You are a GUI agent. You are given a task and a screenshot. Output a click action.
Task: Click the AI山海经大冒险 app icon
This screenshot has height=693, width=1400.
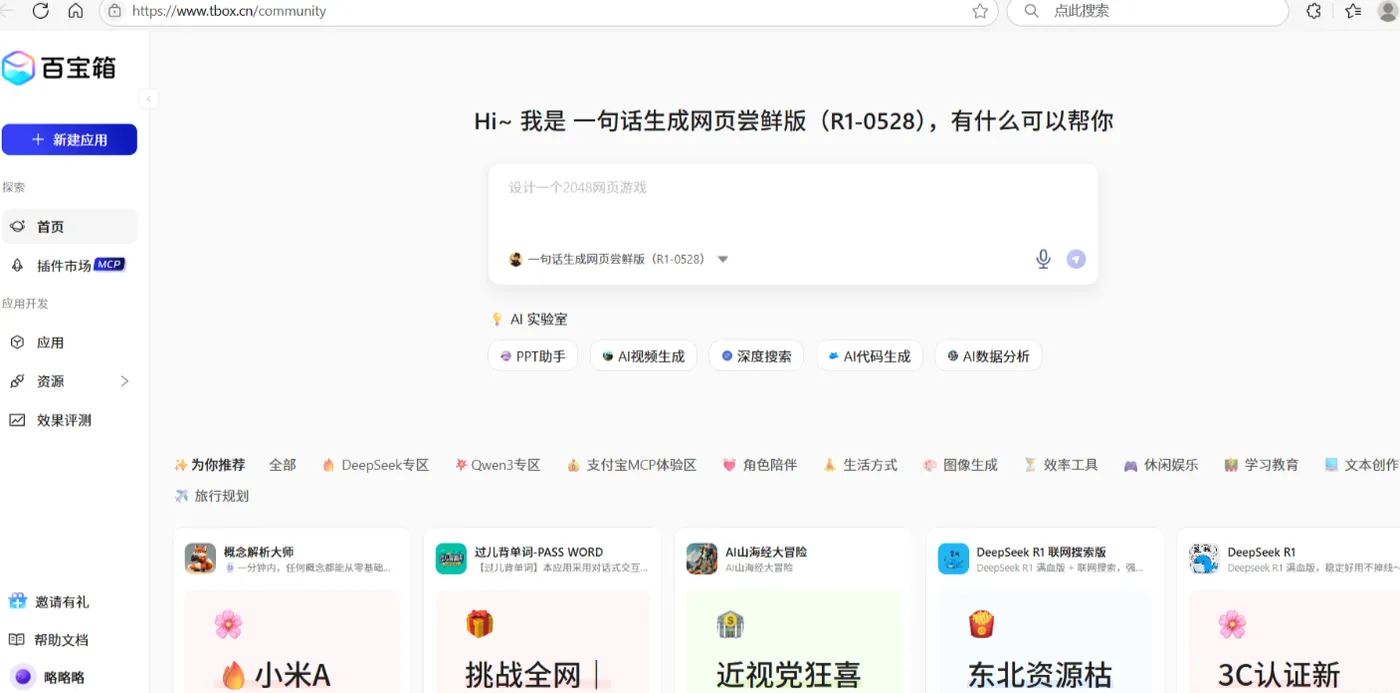point(702,559)
